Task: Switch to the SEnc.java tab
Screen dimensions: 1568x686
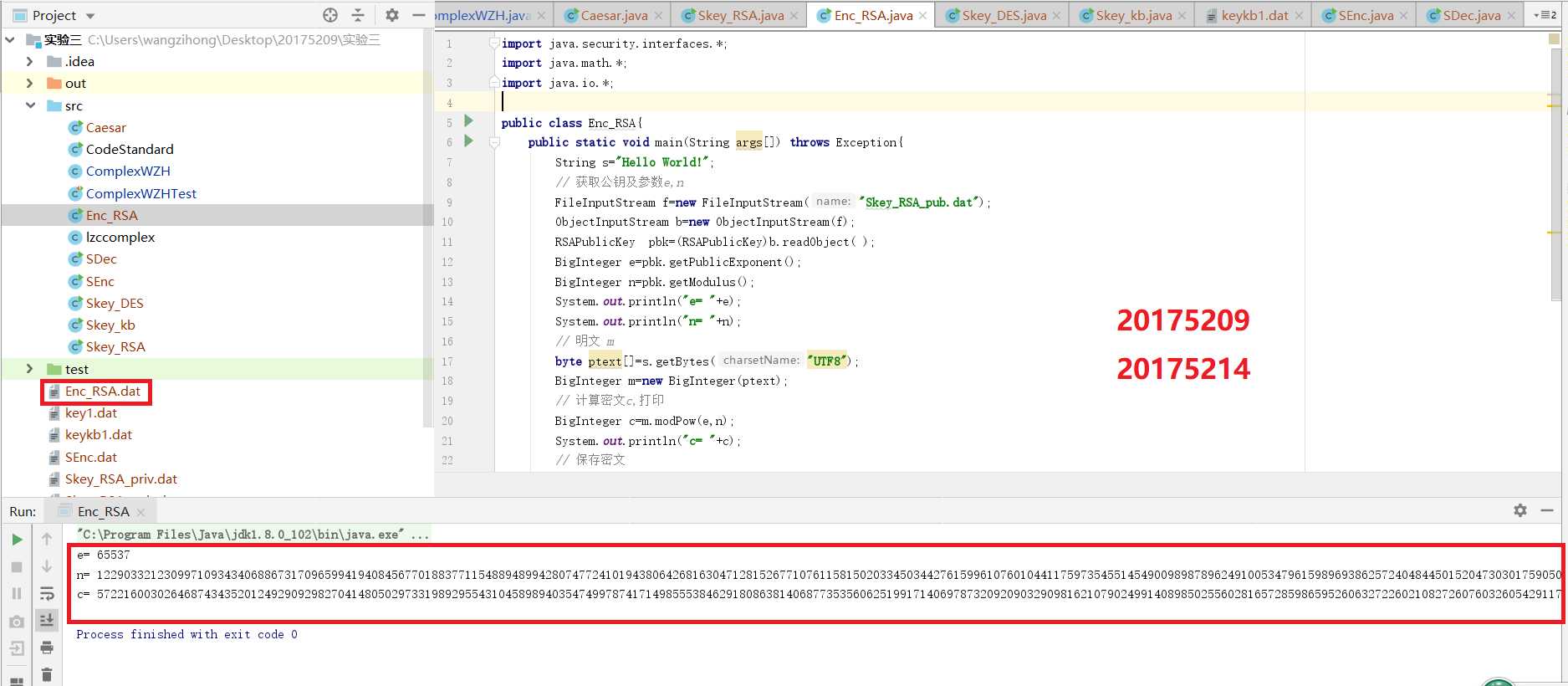Action: [x=1366, y=15]
